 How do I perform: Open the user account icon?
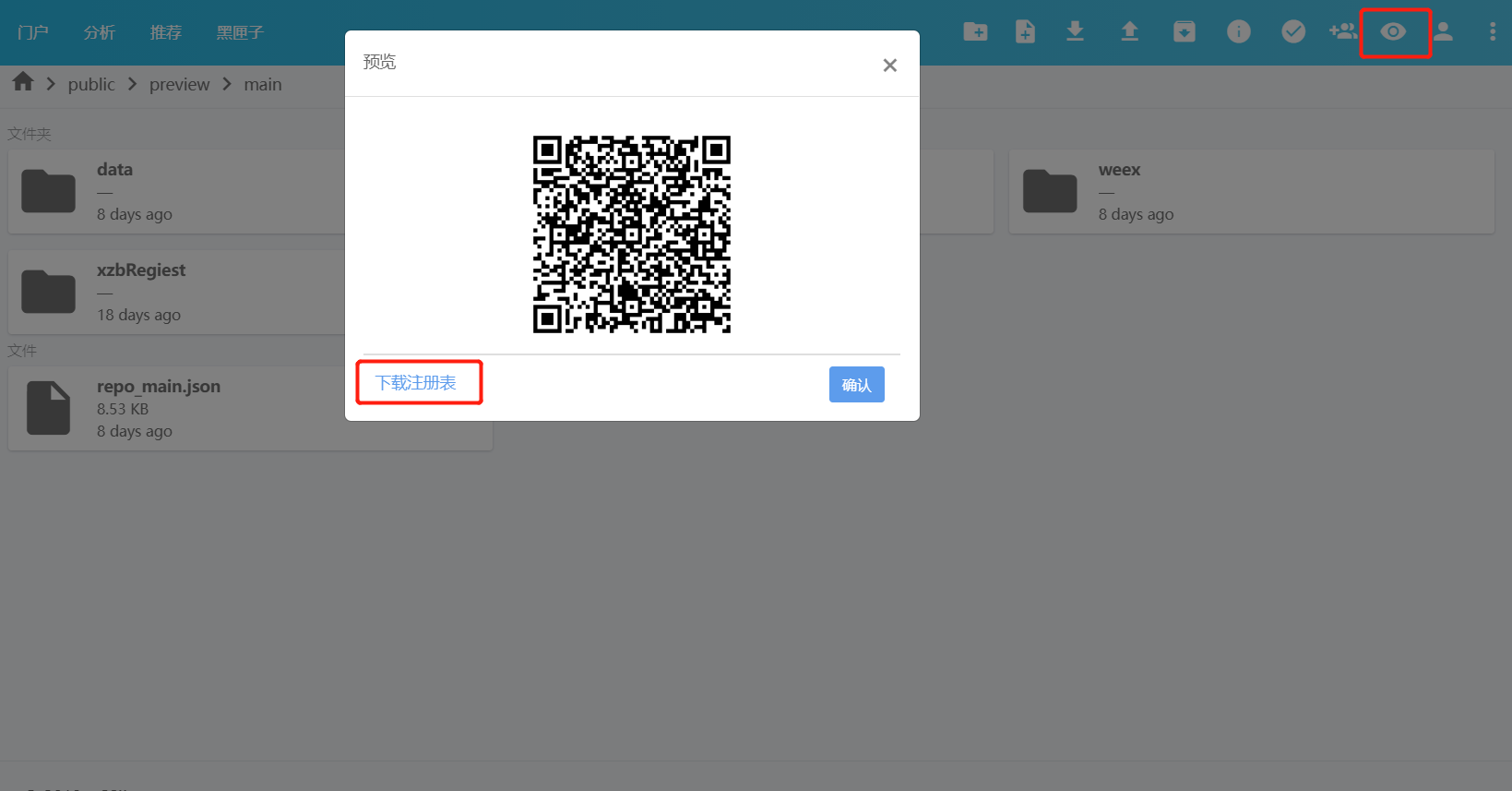[1444, 32]
